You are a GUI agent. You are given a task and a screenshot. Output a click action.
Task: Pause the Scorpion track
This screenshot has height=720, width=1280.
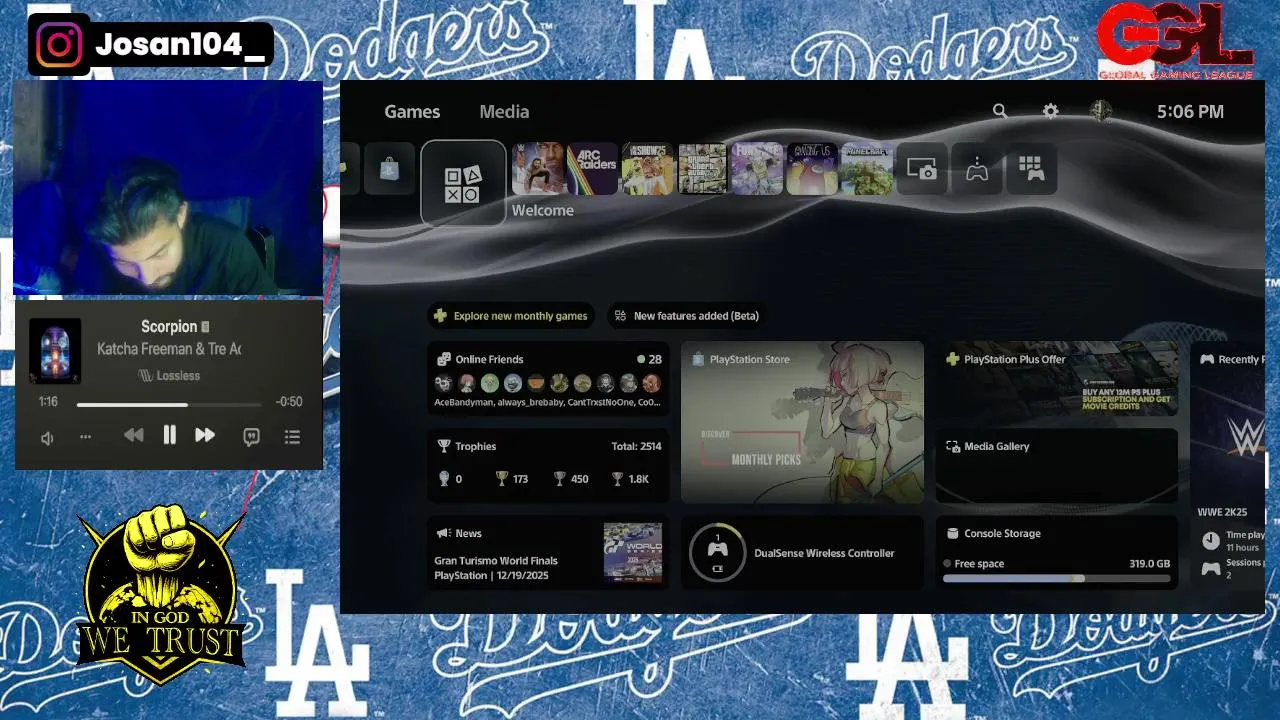tap(169, 435)
